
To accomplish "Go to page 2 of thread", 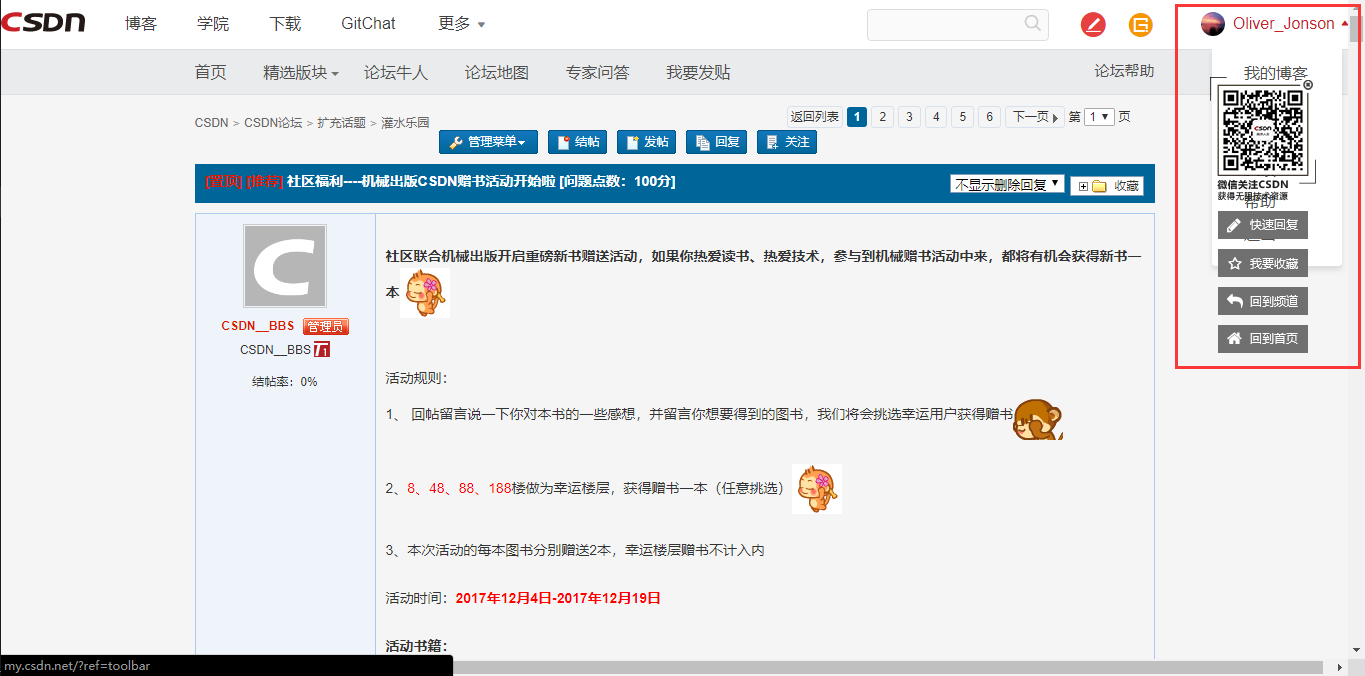I will click(882, 117).
